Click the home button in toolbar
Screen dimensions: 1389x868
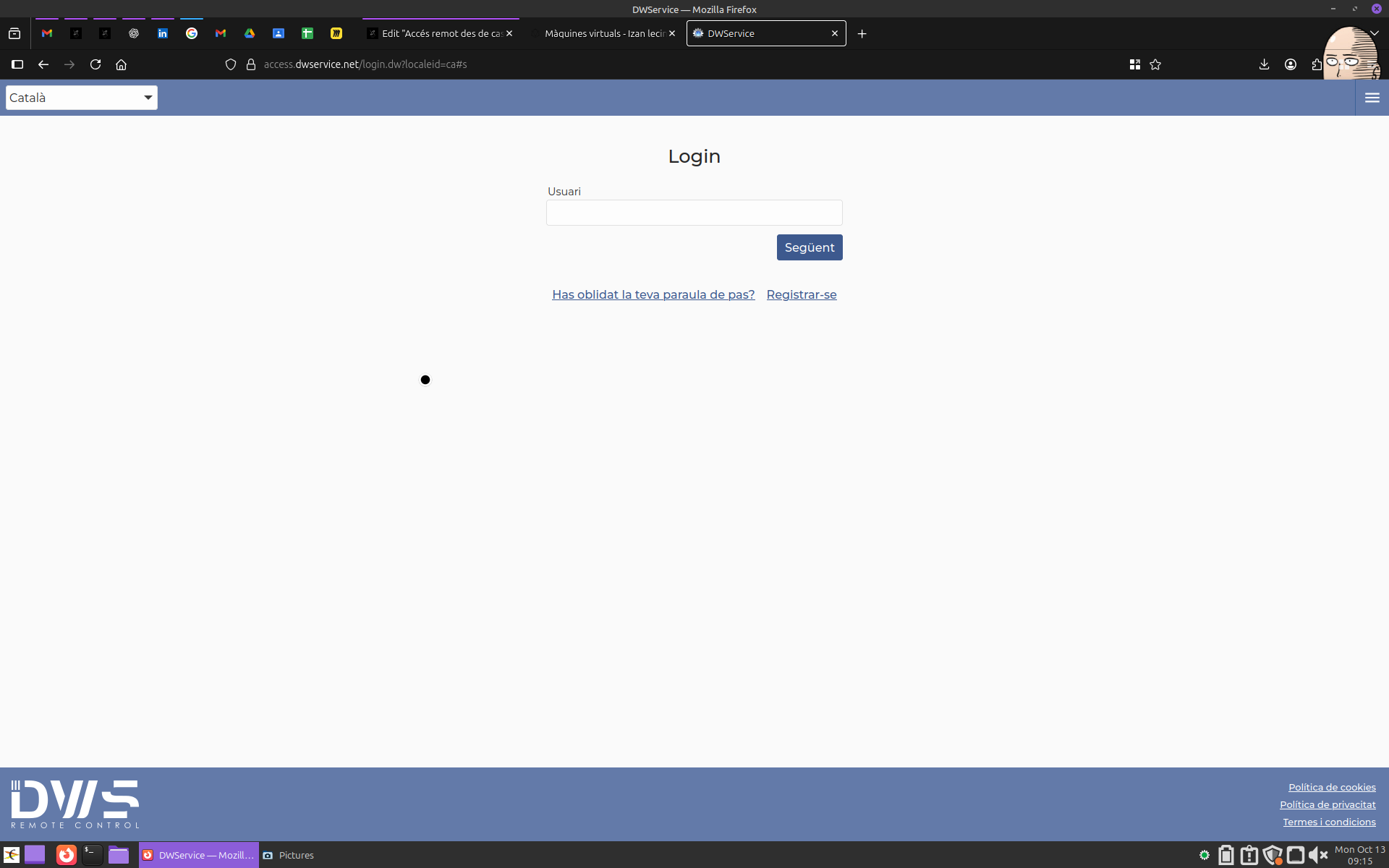click(x=121, y=64)
